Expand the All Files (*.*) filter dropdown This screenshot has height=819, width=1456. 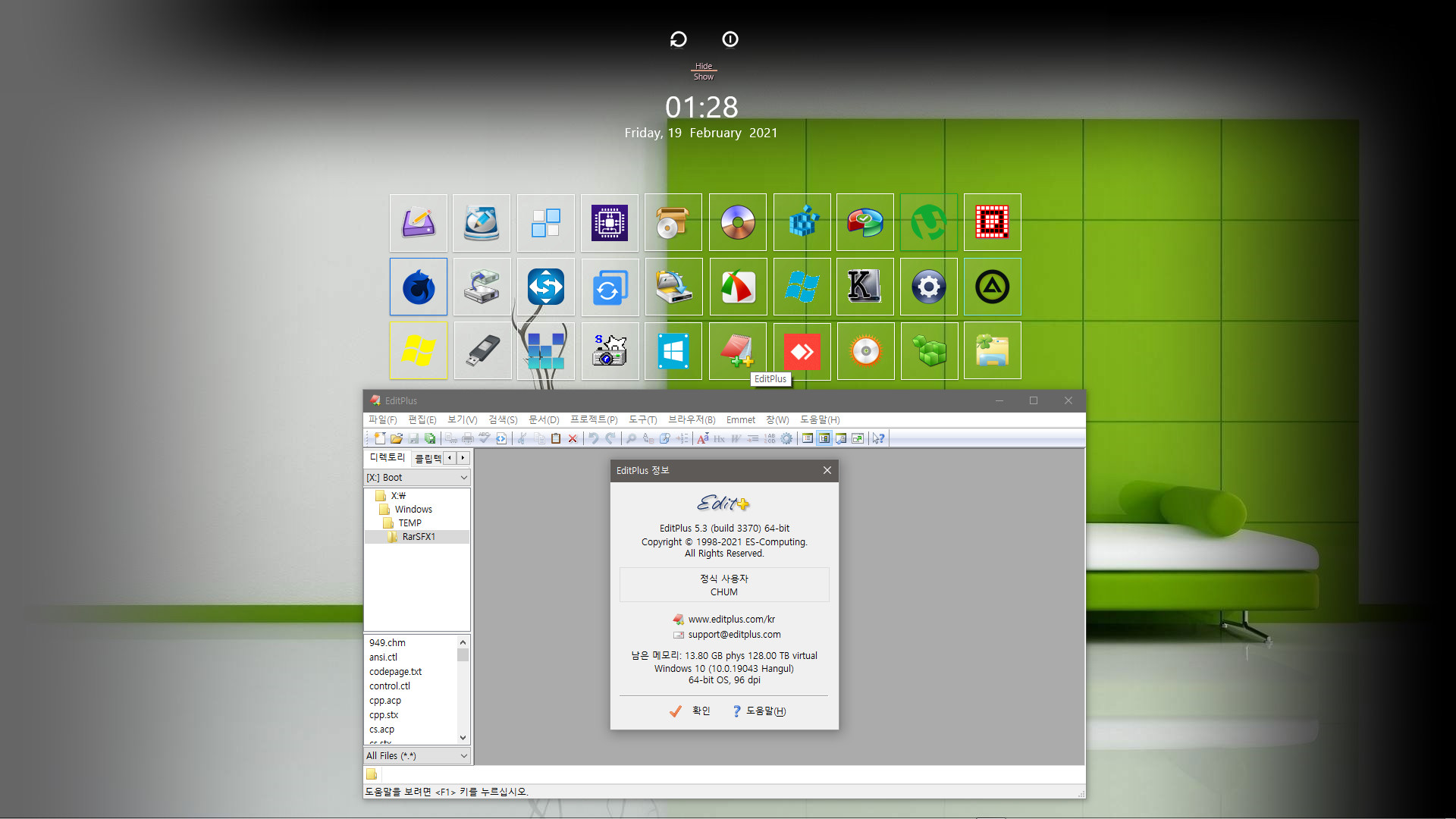[417, 756]
